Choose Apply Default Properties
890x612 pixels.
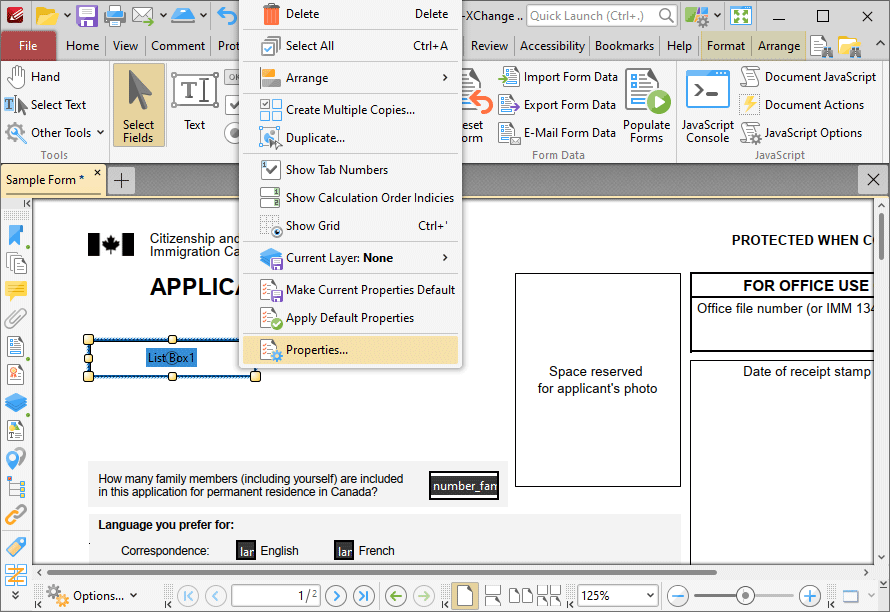(350, 318)
